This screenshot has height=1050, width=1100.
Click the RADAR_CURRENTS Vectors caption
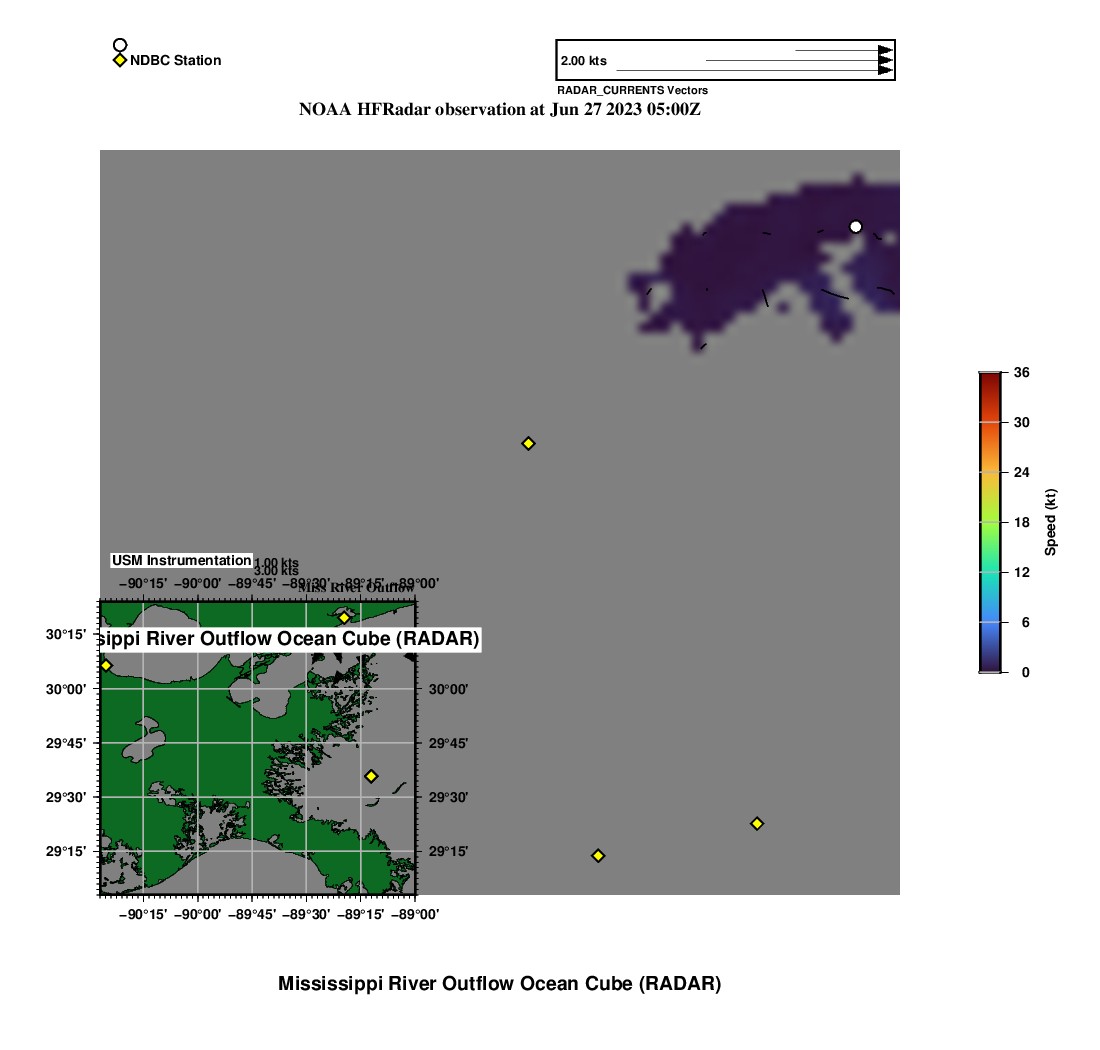(x=632, y=90)
